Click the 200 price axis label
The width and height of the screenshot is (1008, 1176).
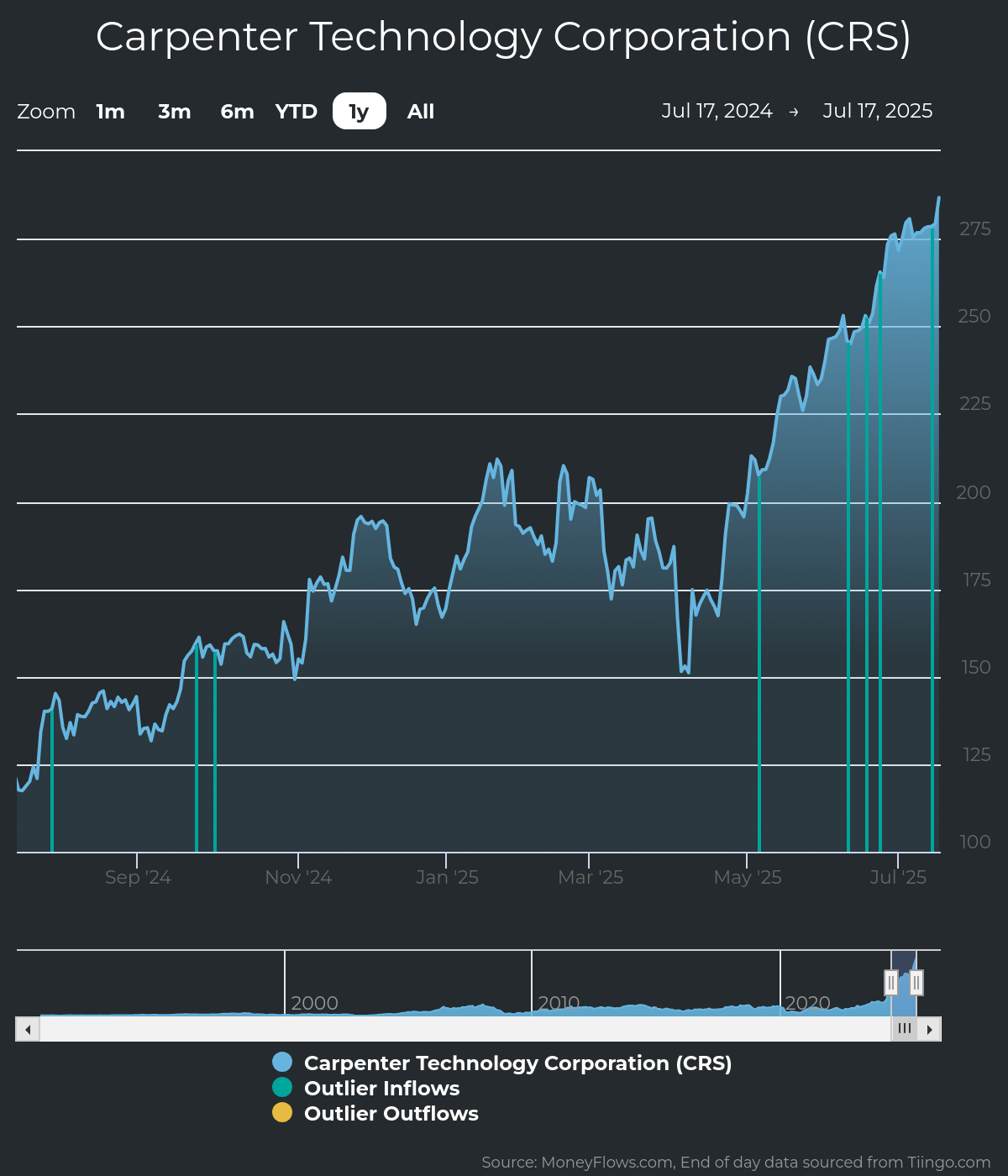point(974,492)
